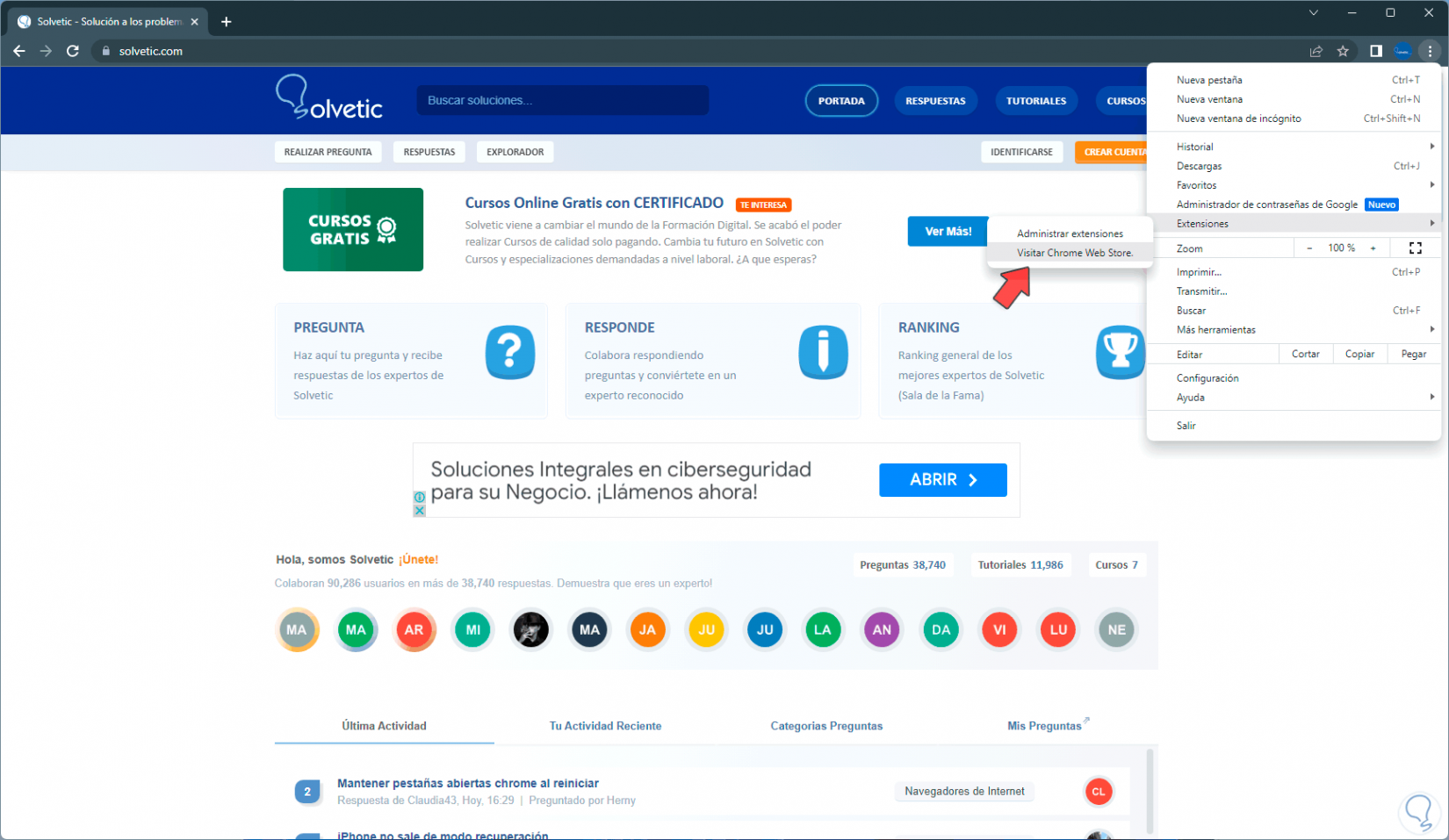Bookmark page with the star icon
1449x840 pixels.
[1343, 51]
